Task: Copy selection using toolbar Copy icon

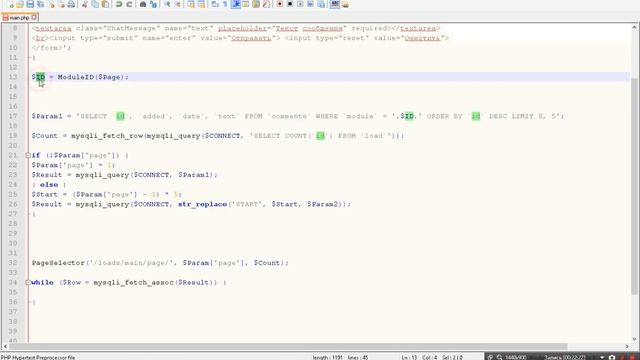Action: (95, 4)
